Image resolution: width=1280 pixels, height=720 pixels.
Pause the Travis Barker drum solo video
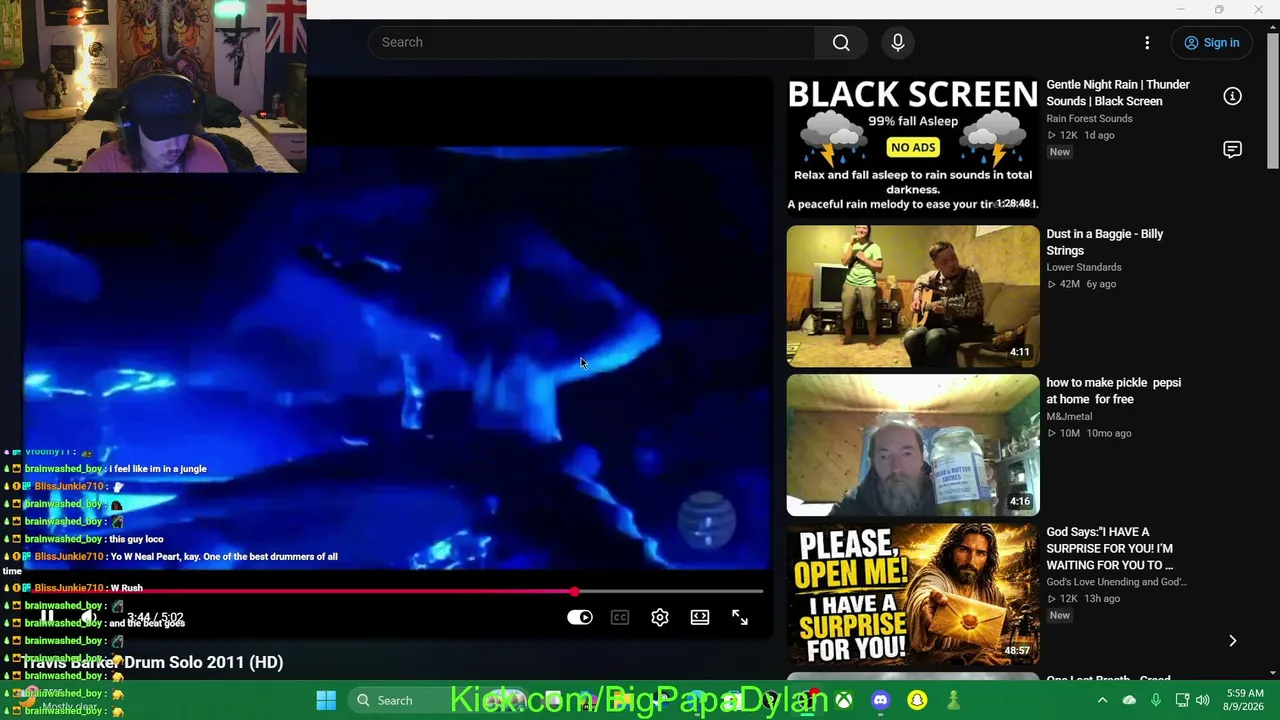[47, 617]
